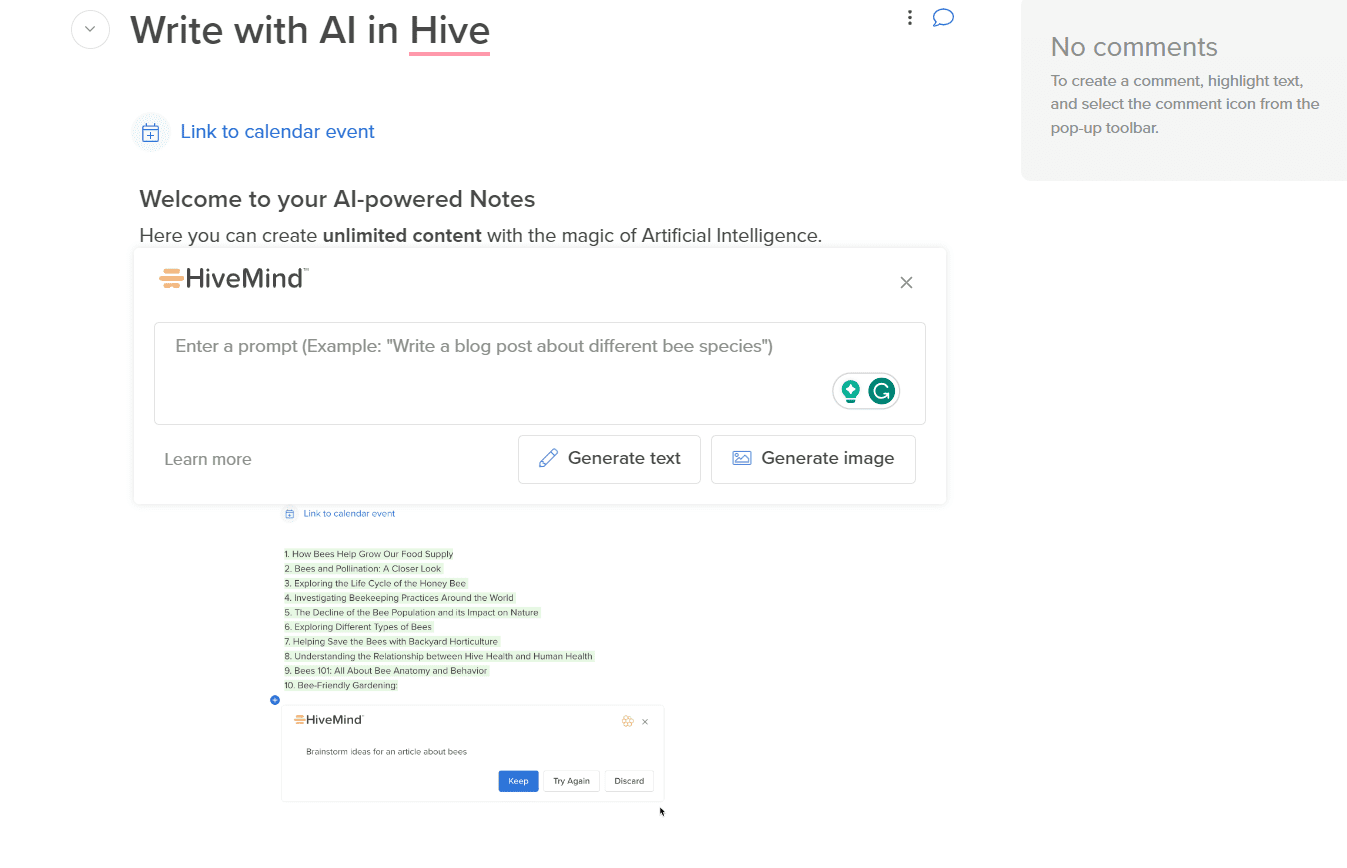Click the blue plus icon beside Bee-Friendly Gardening

(275, 700)
